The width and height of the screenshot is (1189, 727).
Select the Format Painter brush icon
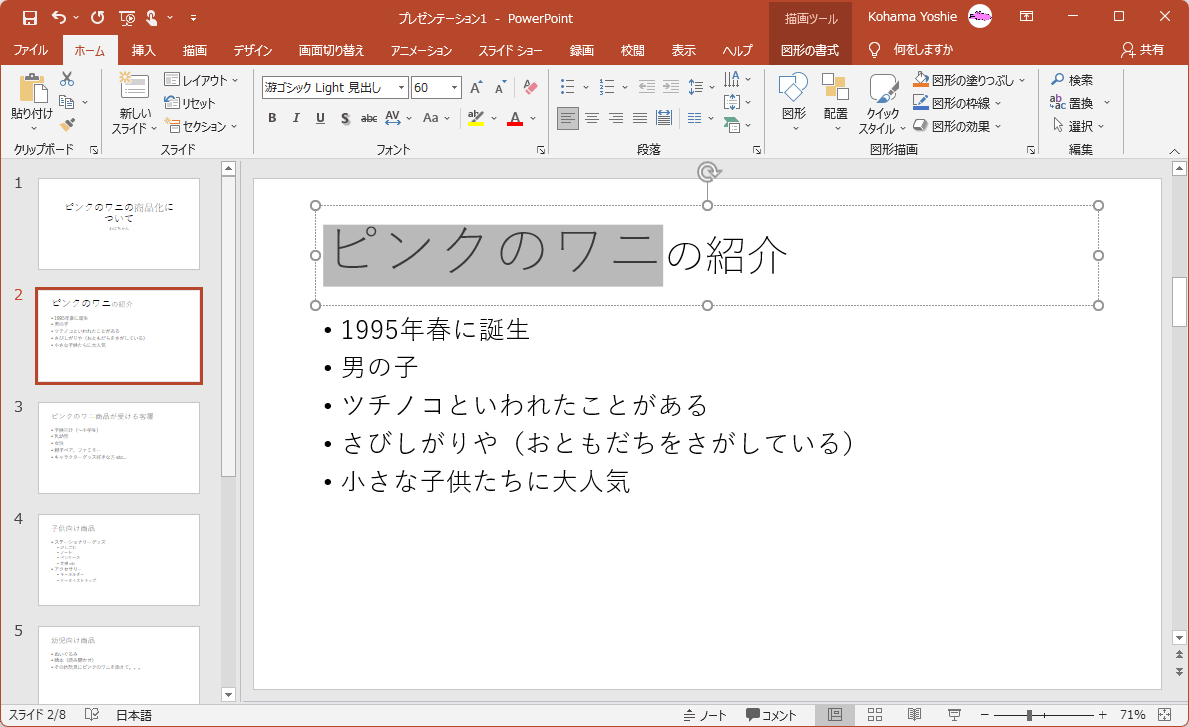[x=67, y=124]
